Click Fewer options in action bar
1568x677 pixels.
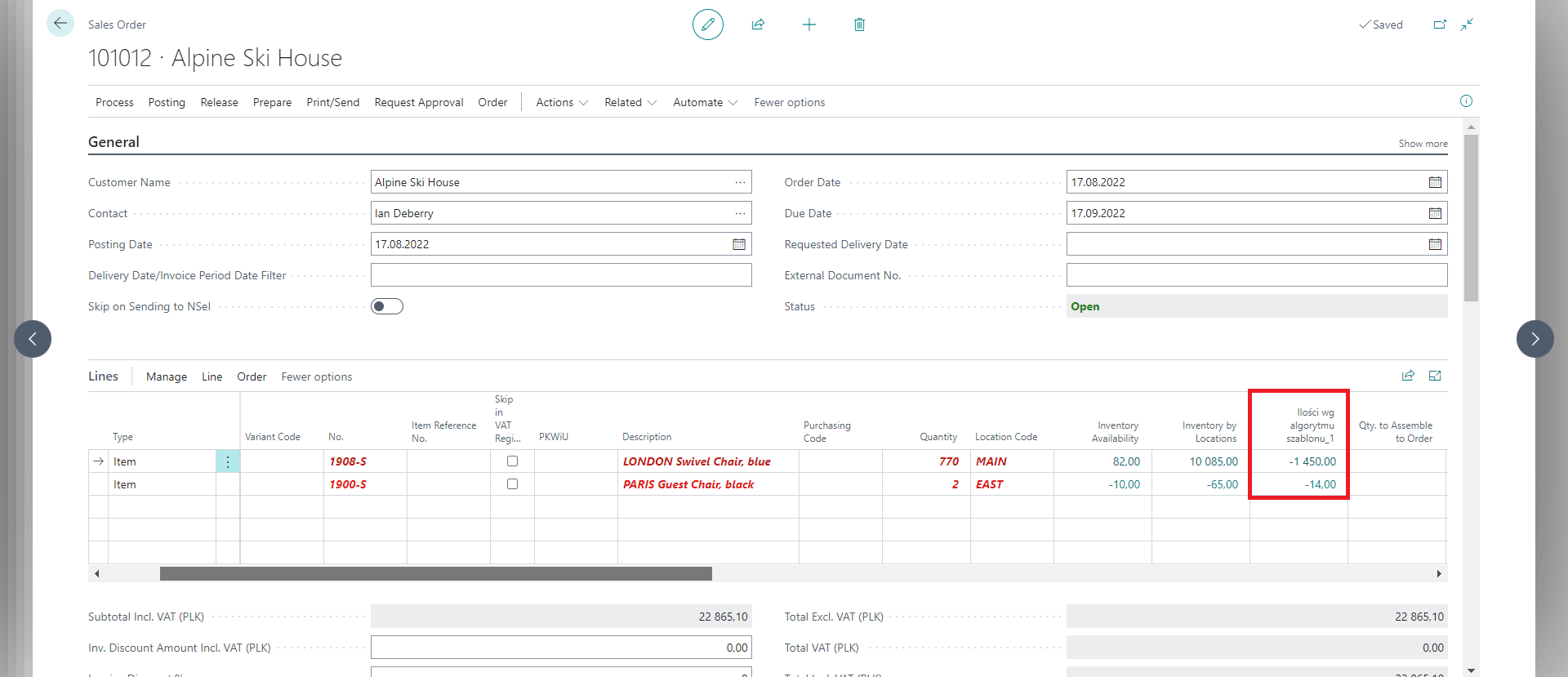coord(789,102)
